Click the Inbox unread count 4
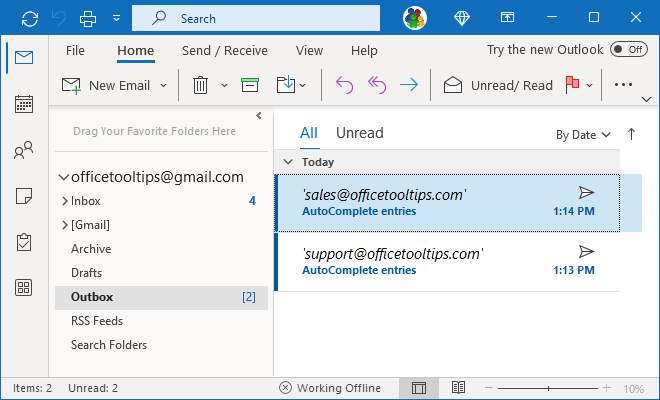Image resolution: width=660 pixels, height=400 pixels. click(252, 201)
